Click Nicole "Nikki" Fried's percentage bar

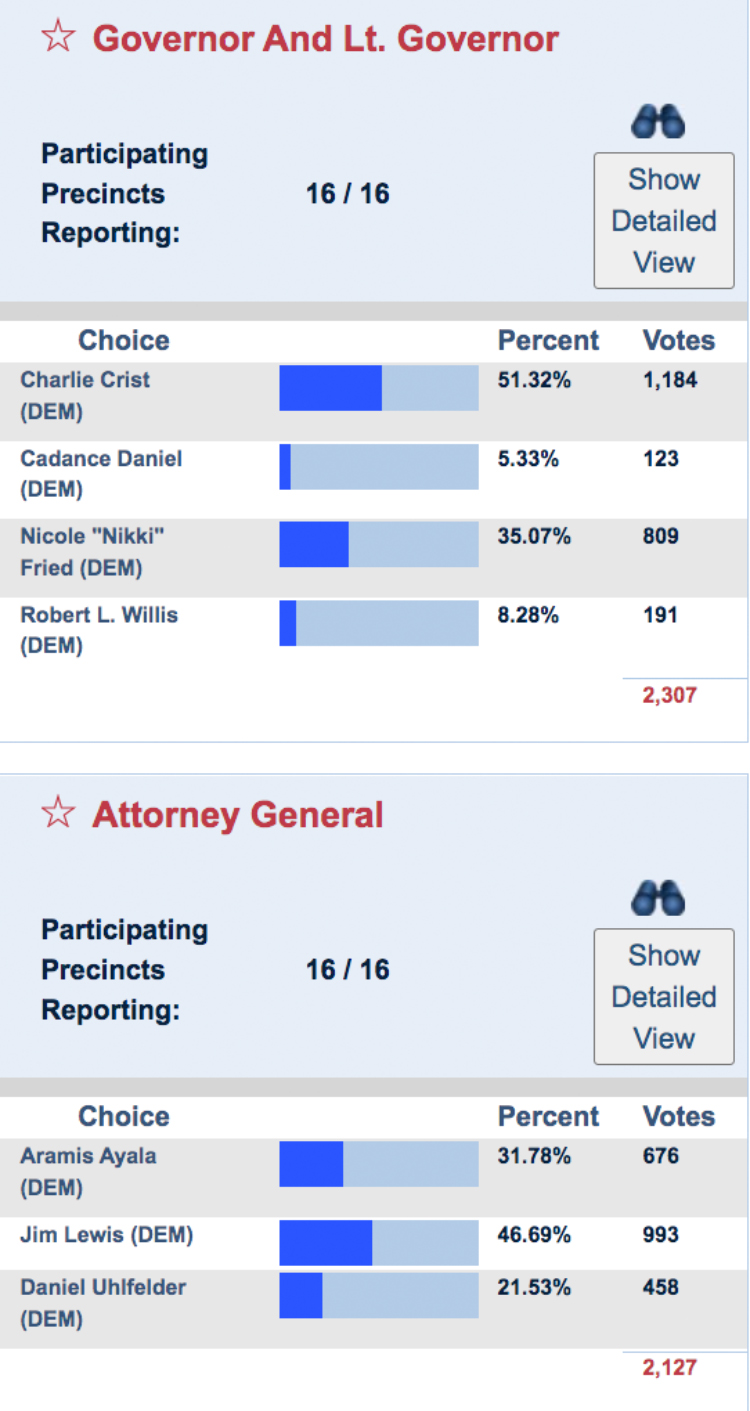coord(378,544)
